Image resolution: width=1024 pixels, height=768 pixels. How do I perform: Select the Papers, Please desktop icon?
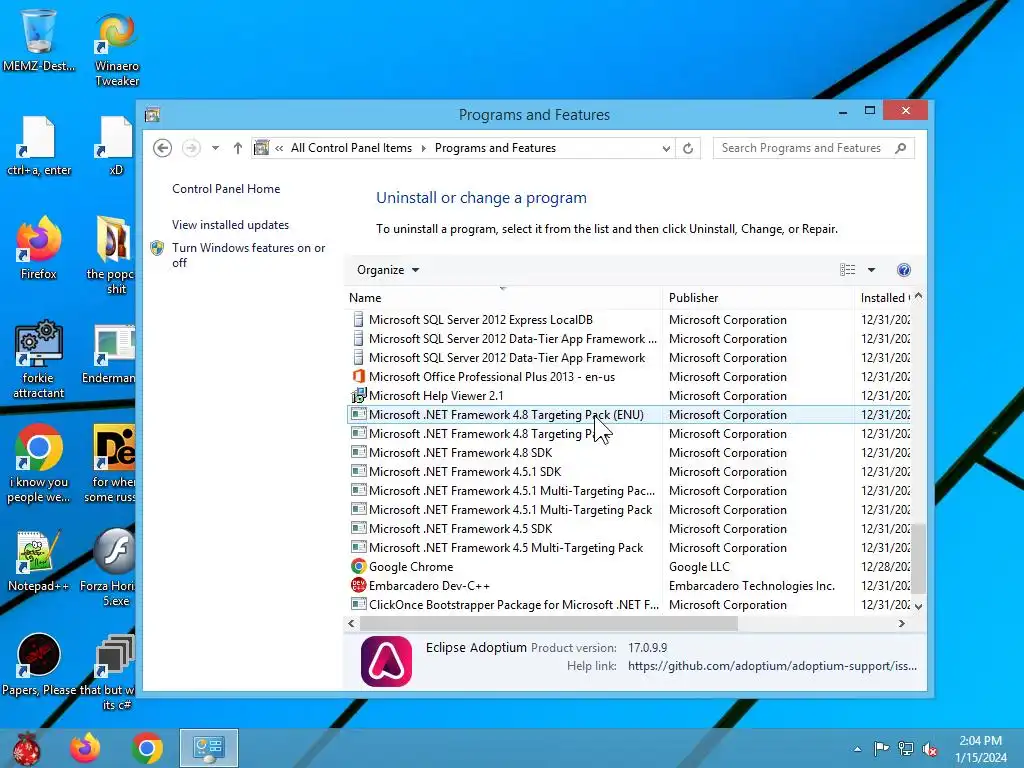click(x=39, y=664)
